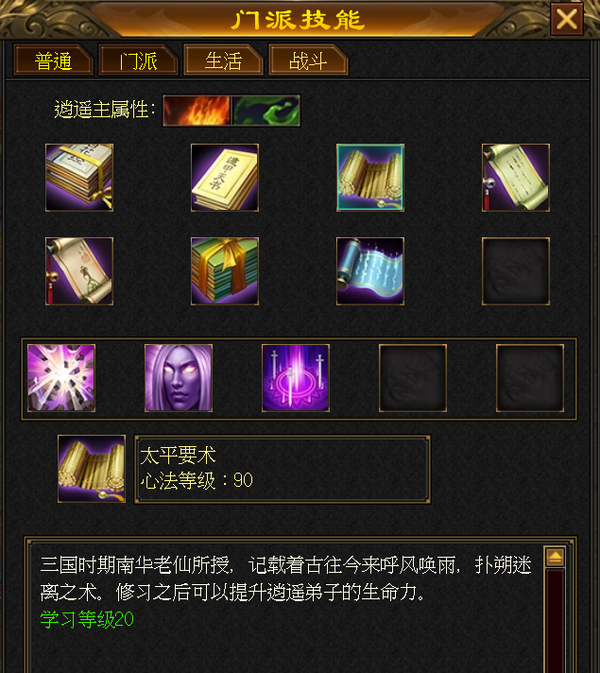The width and height of the screenshot is (600, 673).
Task: Open the 普通 tab
Action: pos(53,60)
